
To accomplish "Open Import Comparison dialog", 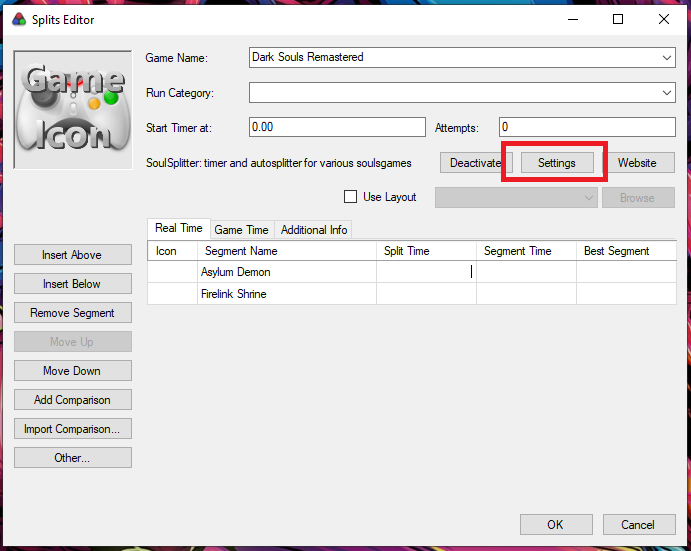I will 72,429.
